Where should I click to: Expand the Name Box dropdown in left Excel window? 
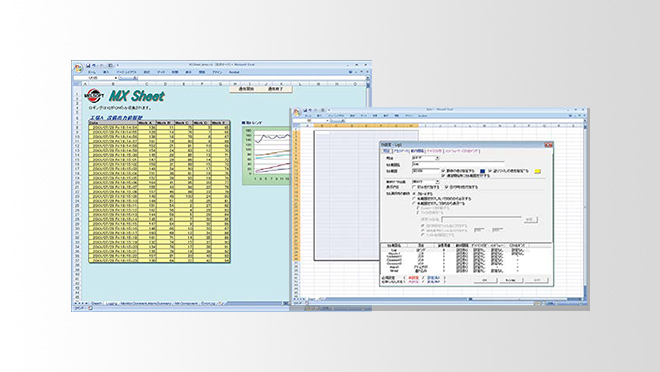[116, 78]
